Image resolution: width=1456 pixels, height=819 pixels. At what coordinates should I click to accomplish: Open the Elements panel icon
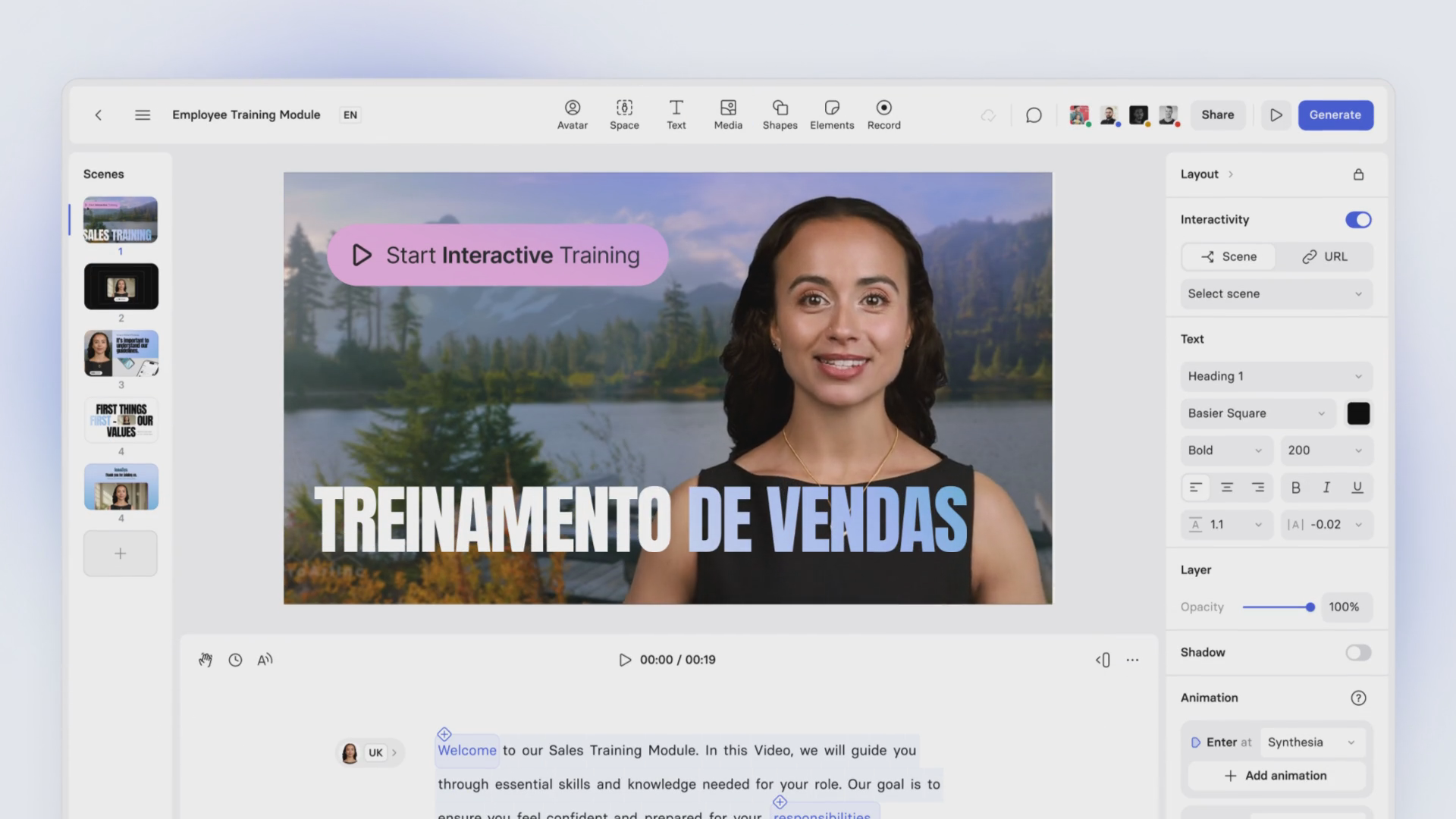coord(832,108)
